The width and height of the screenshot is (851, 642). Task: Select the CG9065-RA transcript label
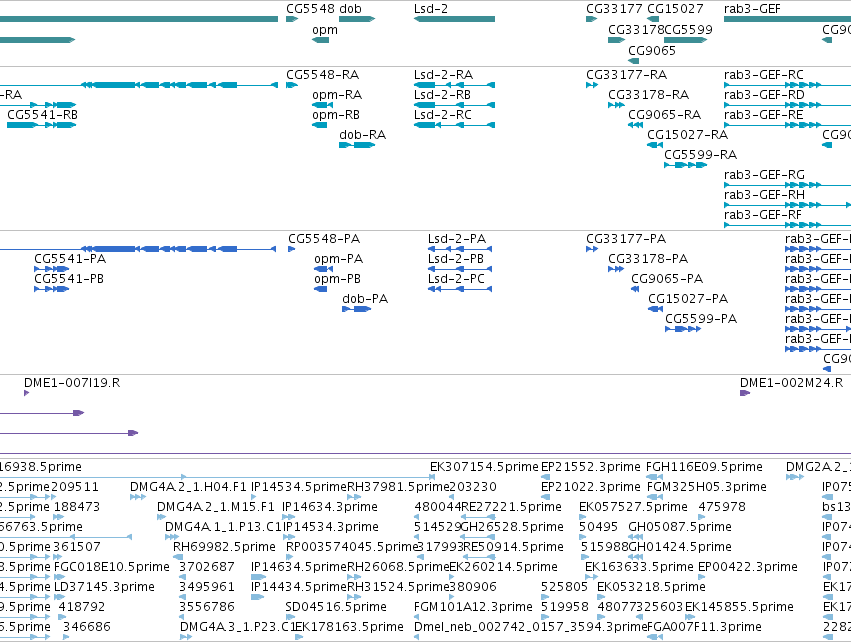(x=664, y=115)
